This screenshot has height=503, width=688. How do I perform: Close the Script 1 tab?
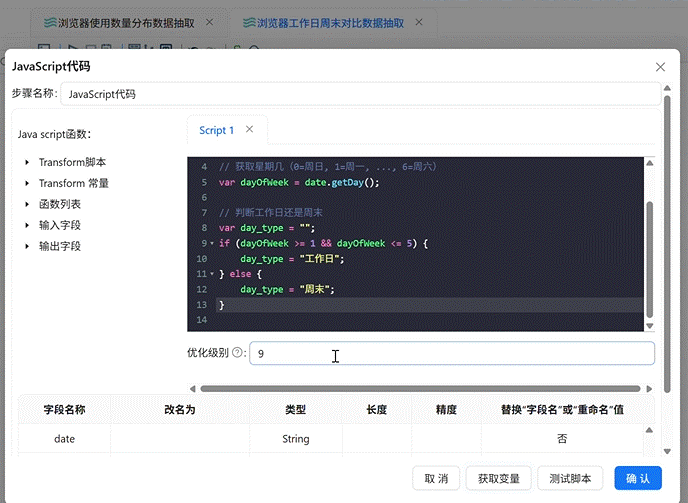pyautogui.click(x=249, y=129)
